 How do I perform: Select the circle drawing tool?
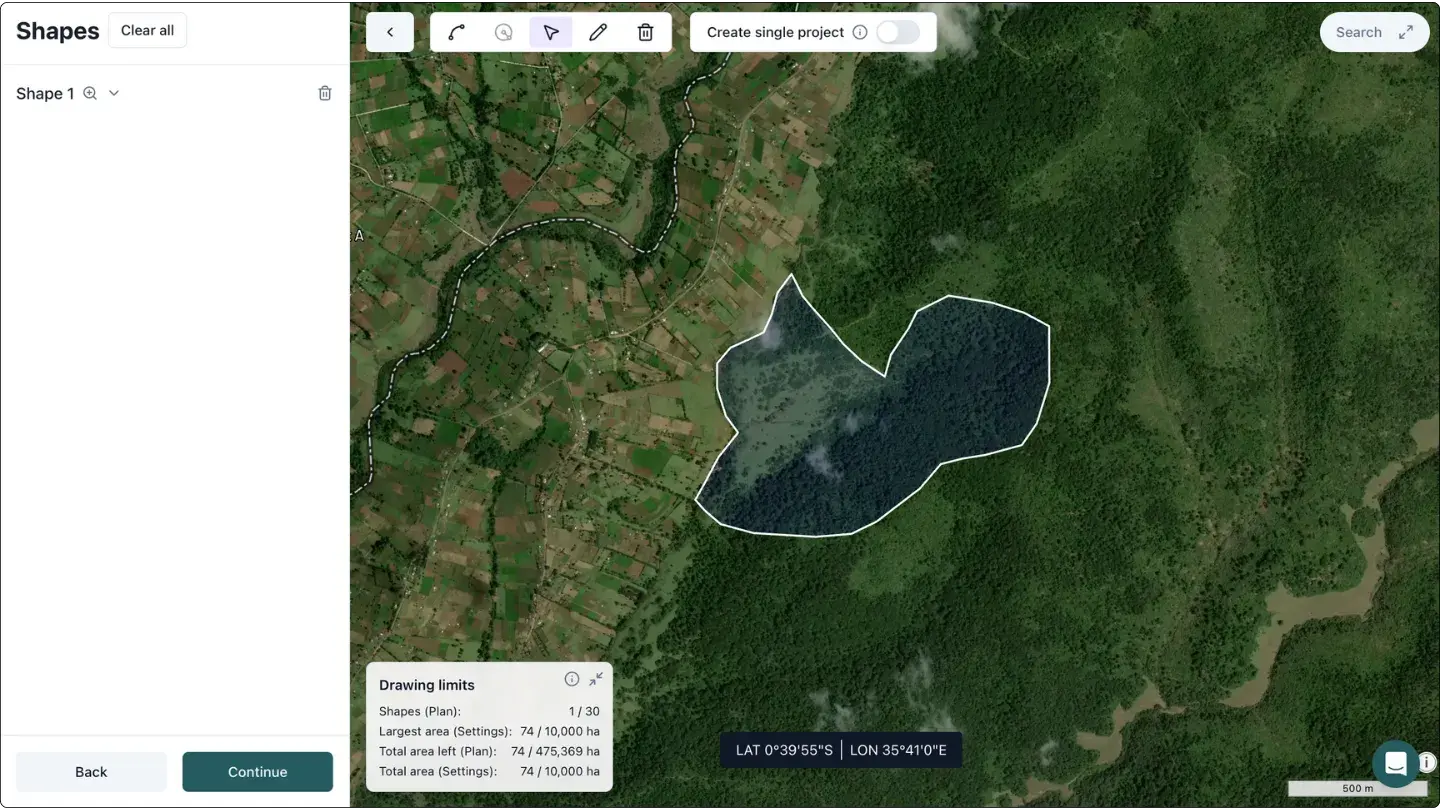click(504, 32)
